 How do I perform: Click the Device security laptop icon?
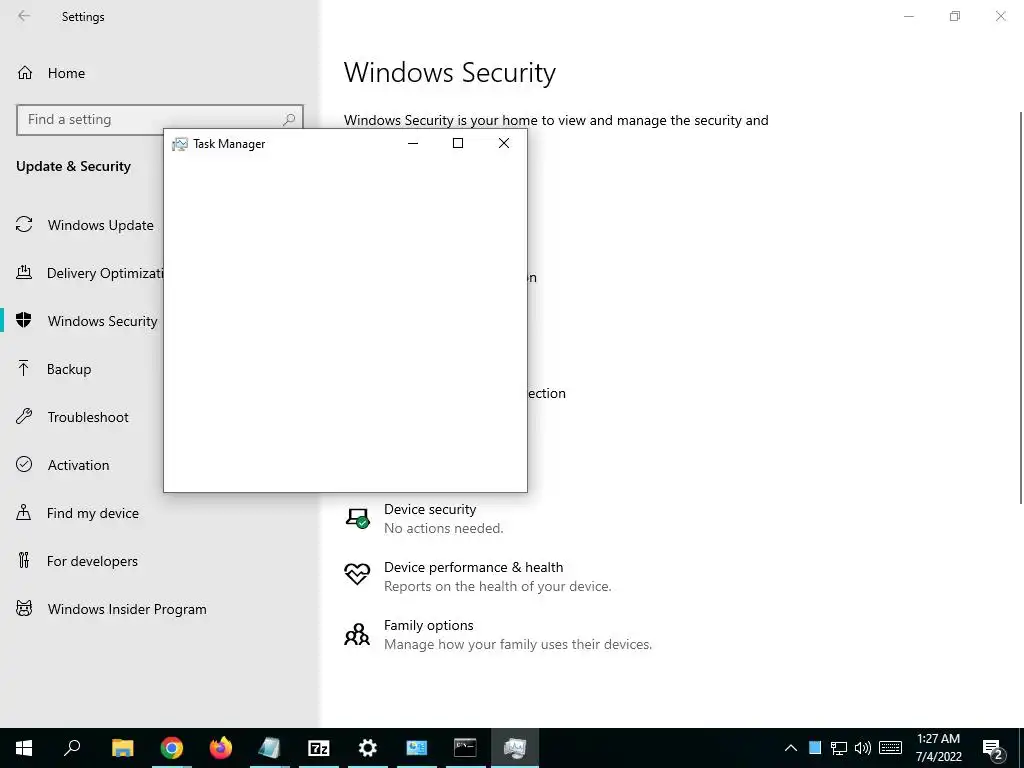pyautogui.click(x=357, y=519)
